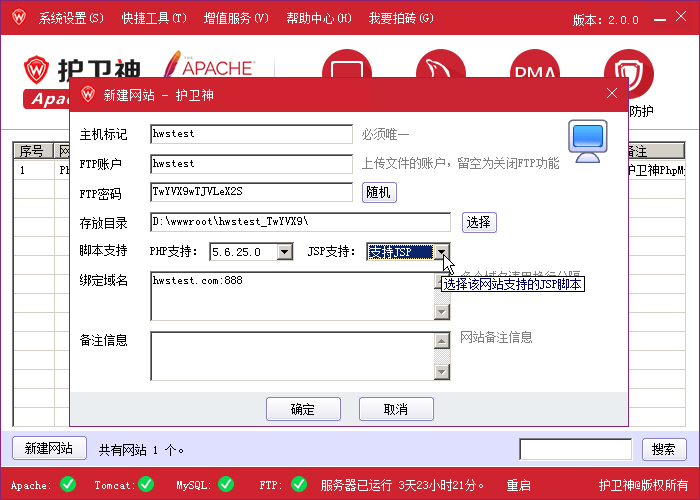
Task: Click the shield icon in 新建网站 dialog title
Action: [88, 94]
